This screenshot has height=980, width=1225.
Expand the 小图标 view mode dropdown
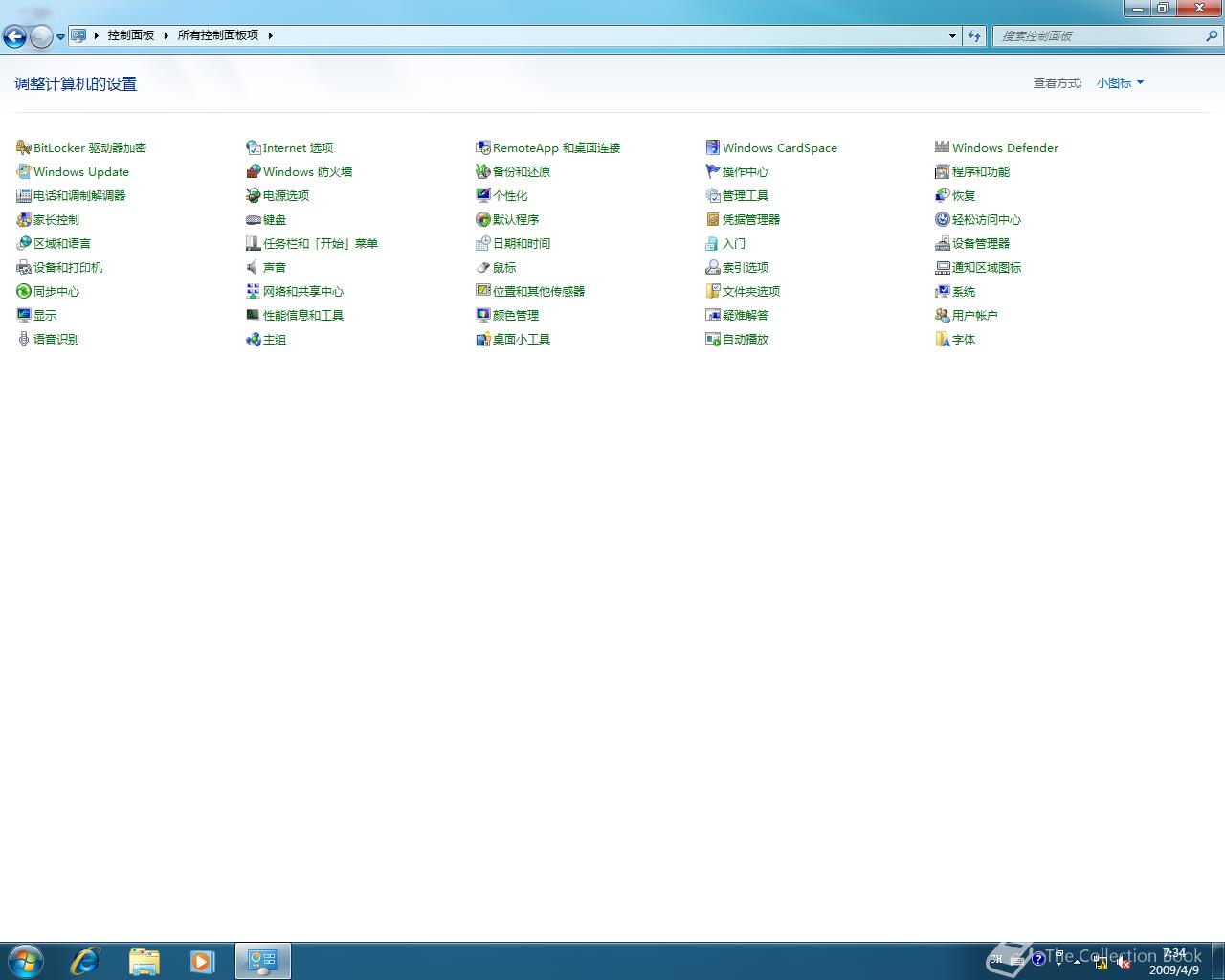click(x=1121, y=83)
